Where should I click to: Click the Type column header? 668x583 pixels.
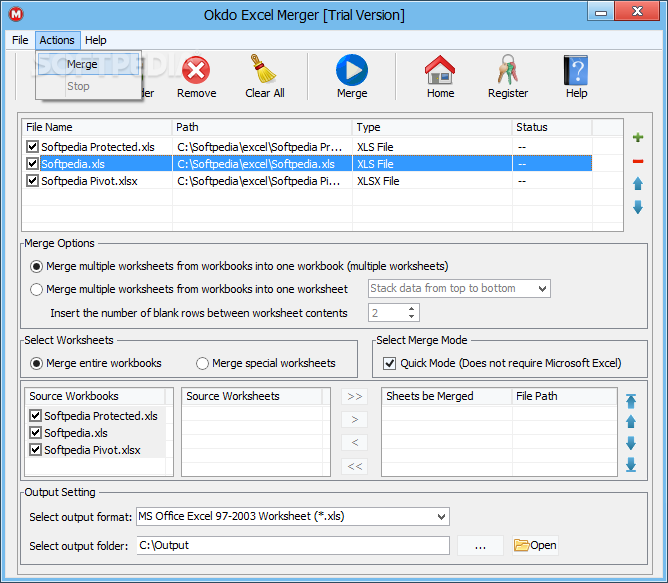click(432, 127)
